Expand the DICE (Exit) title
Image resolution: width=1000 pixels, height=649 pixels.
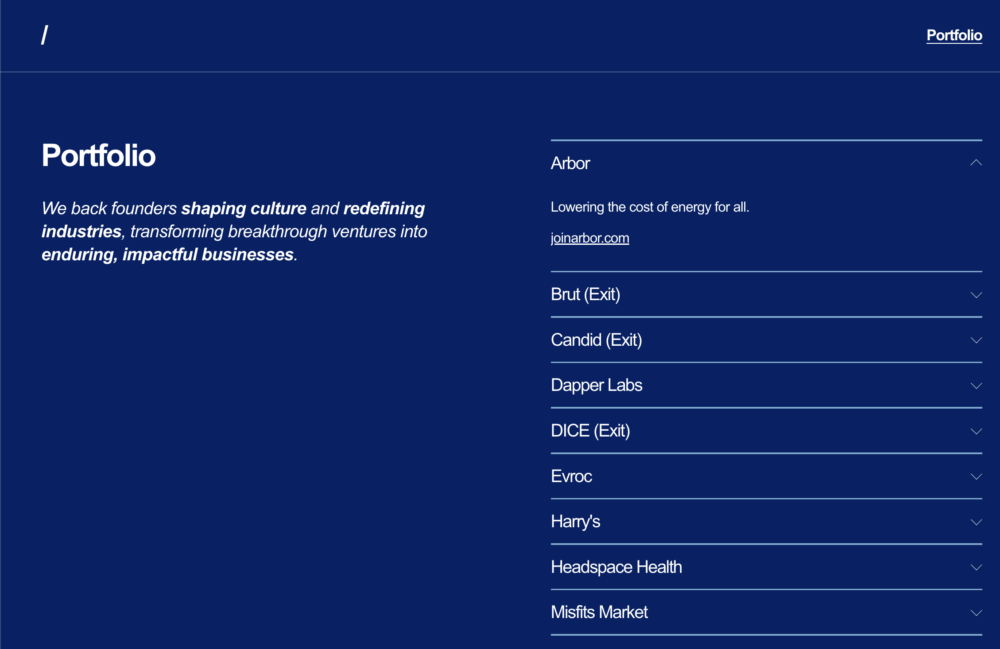[x=590, y=431]
